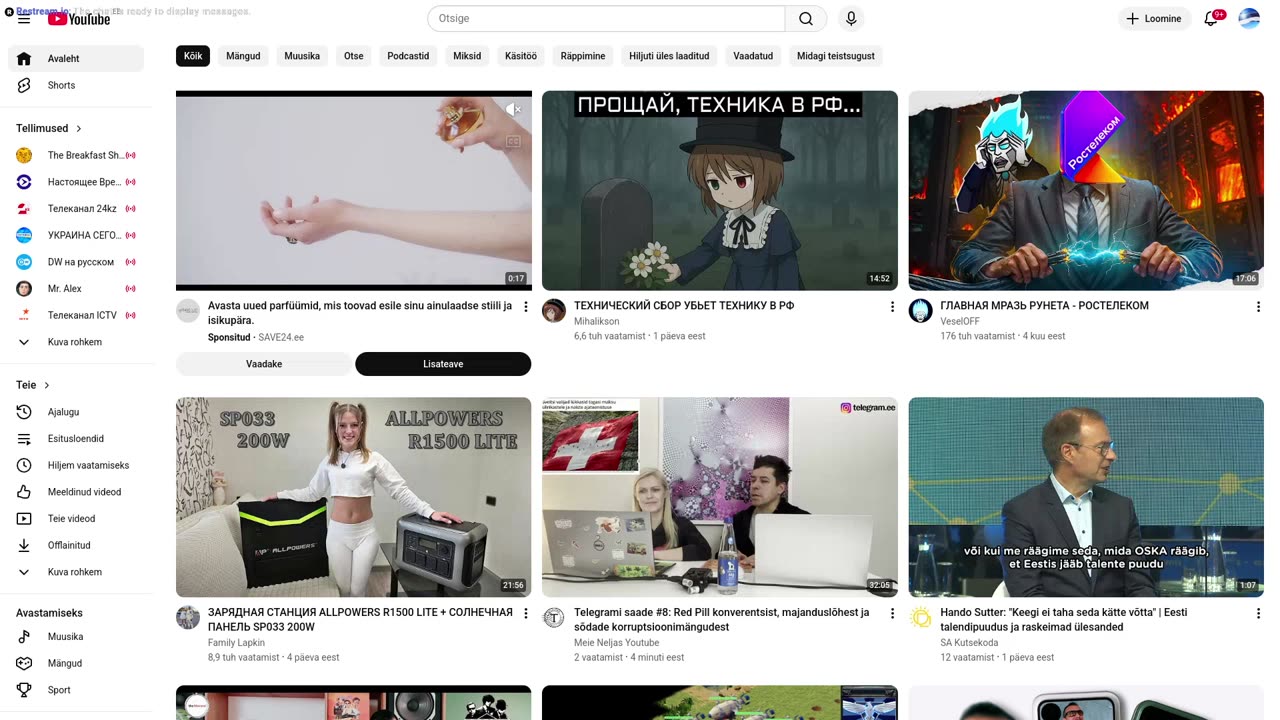Select Midagi teistsugust filter chip
1280x720 pixels.
[x=836, y=56]
